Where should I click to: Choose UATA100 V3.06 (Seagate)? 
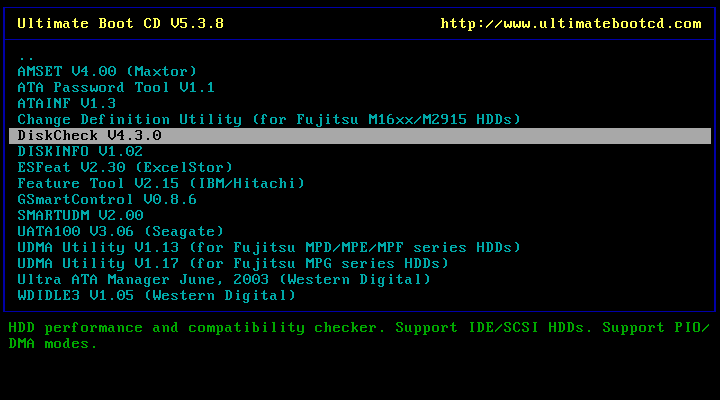(120, 232)
